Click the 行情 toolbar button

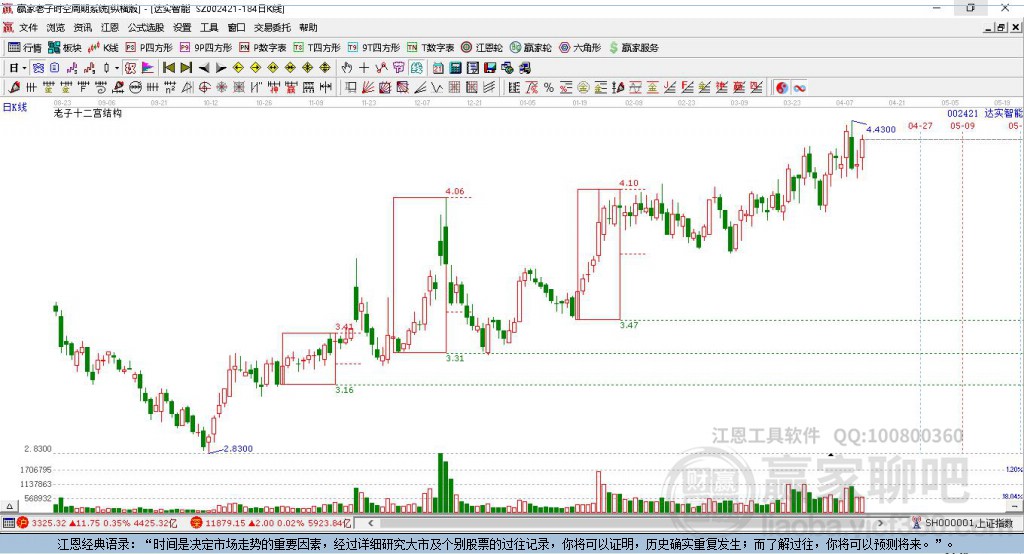(25, 47)
